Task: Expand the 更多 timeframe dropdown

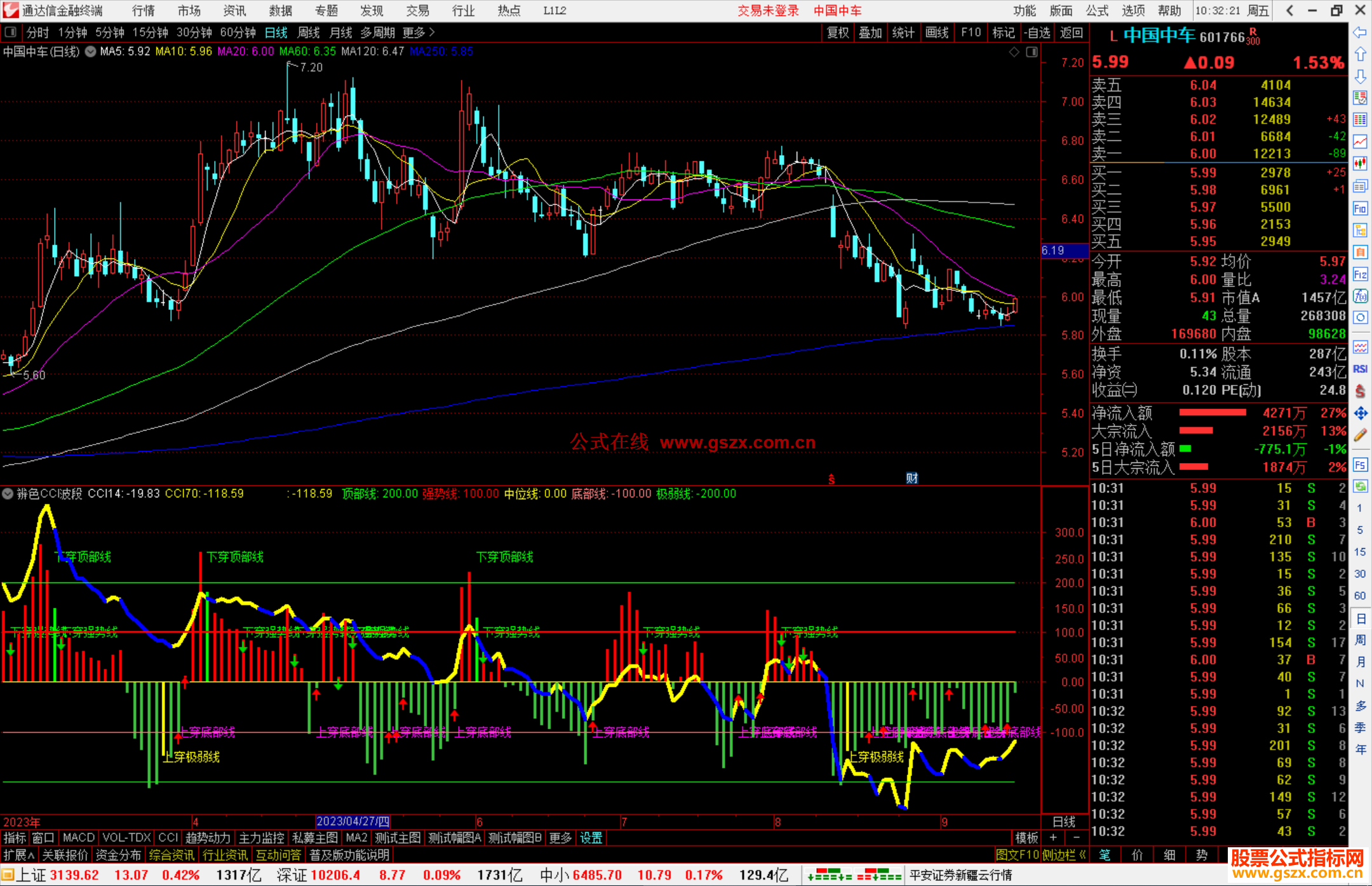Action: coord(418,32)
